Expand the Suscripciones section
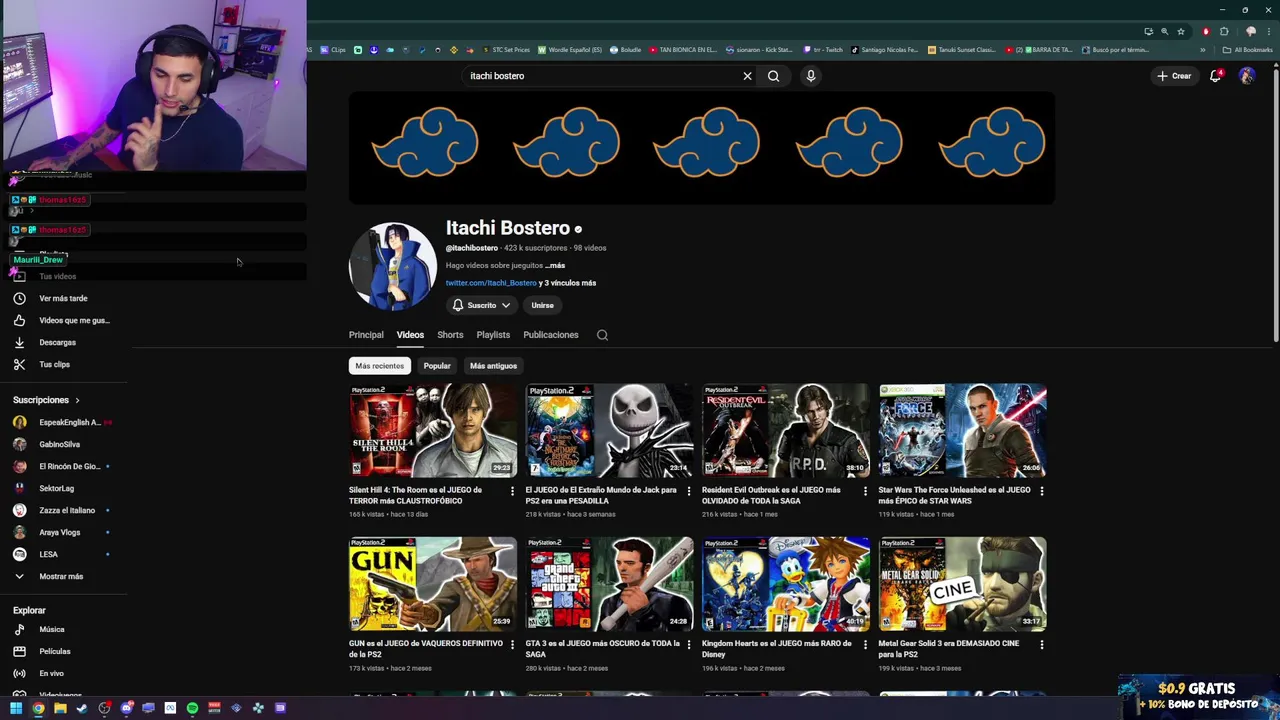The image size is (1280, 720). tap(46, 400)
